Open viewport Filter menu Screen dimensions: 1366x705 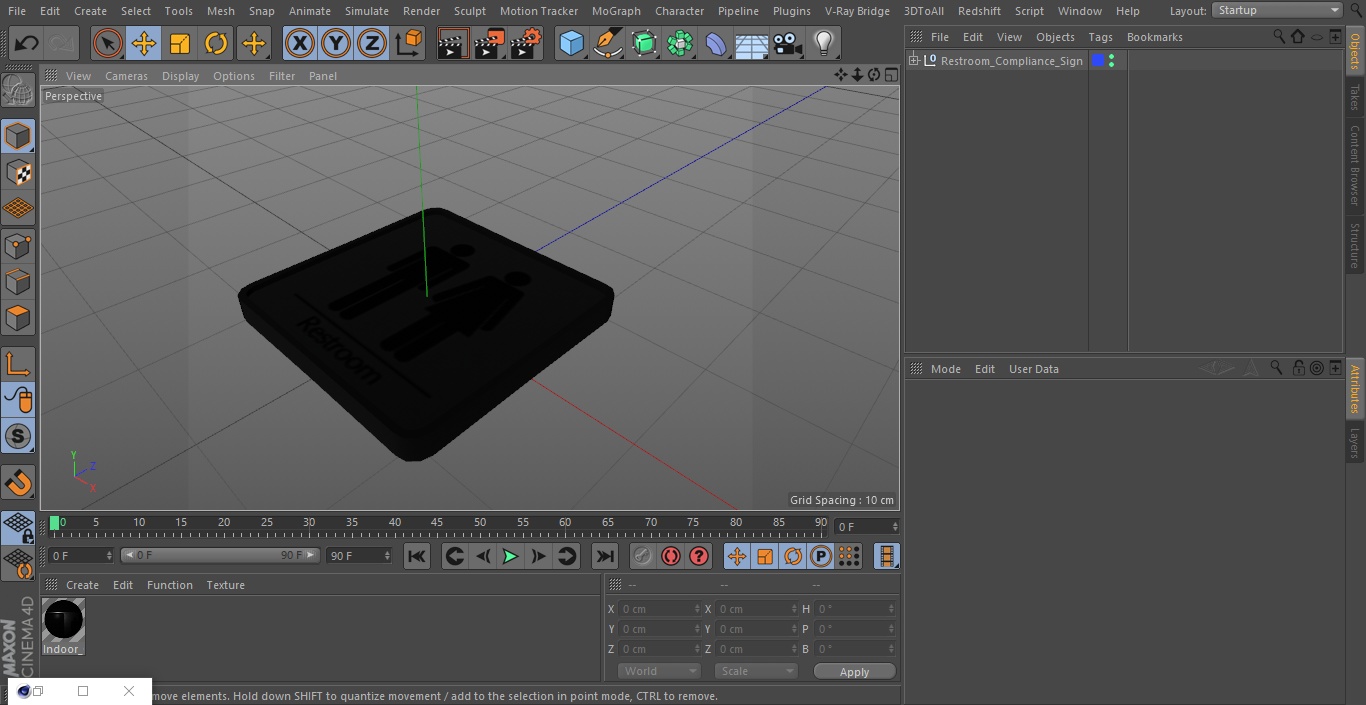click(x=282, y=76)
